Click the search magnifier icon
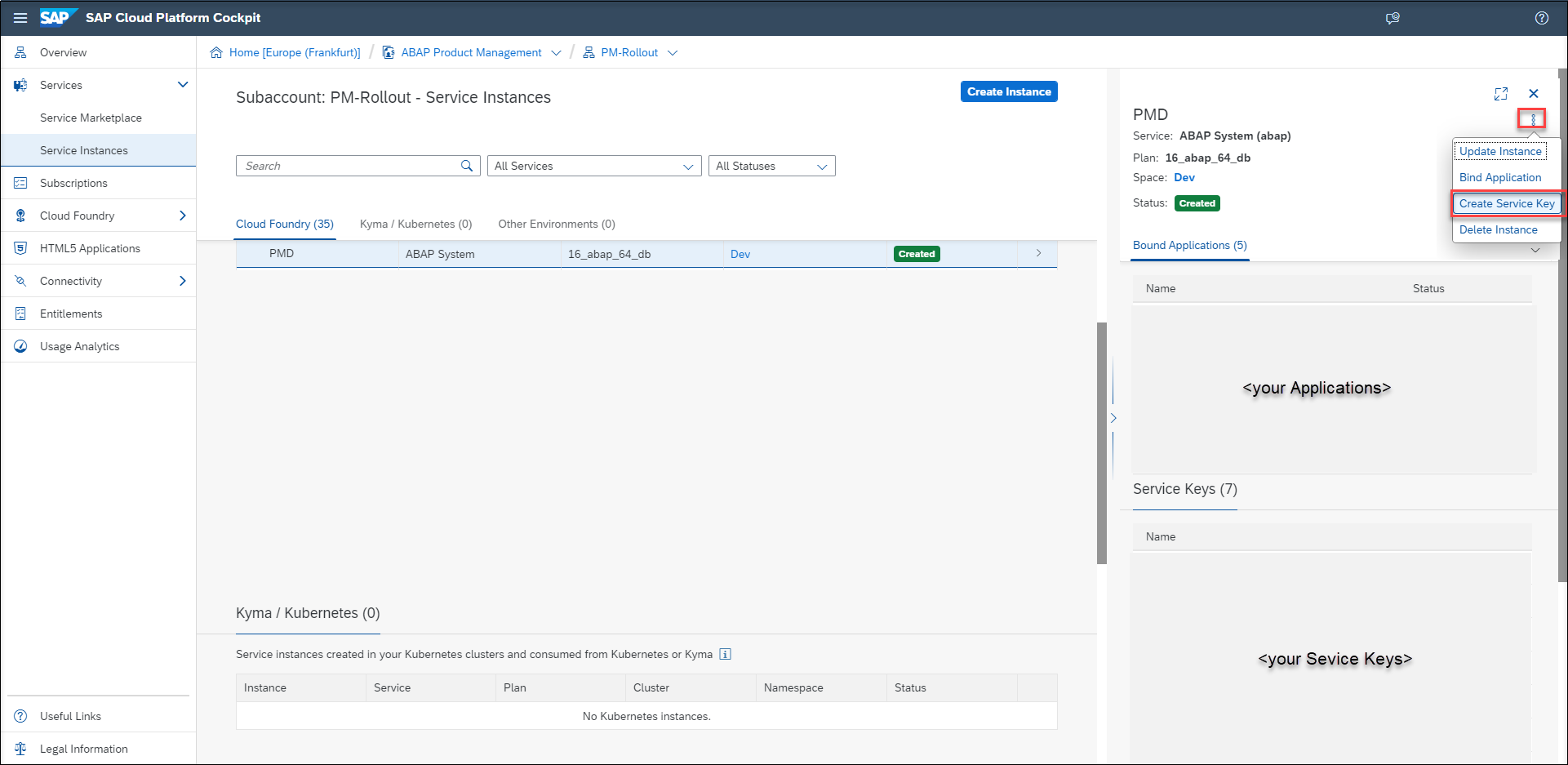Viewport: 1568px width, 765px height. tap(467, 166)
